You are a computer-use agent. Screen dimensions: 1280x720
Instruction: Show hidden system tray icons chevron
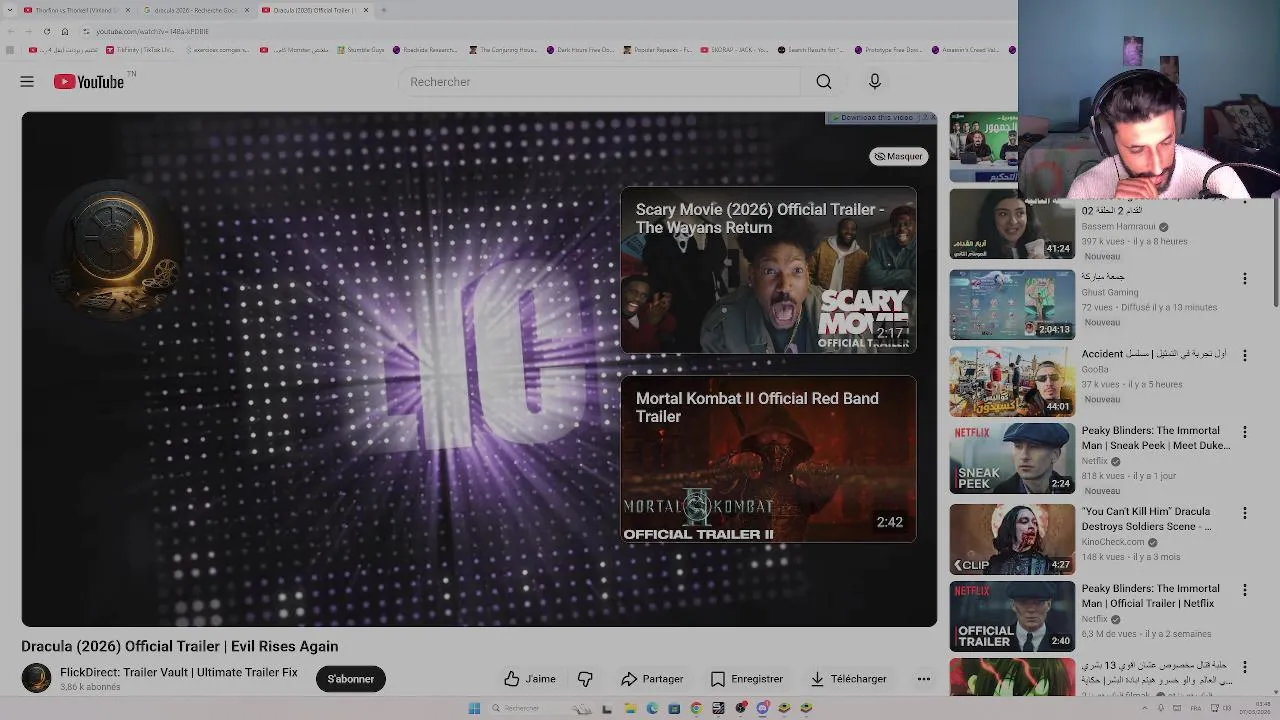coord(1146,708)
